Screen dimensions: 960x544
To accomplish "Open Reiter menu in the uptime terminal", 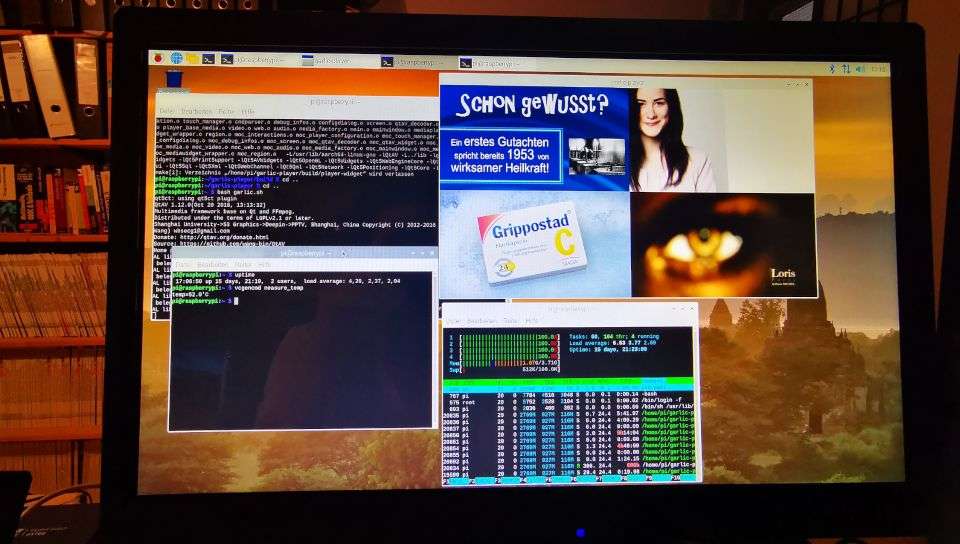I will coord(242,264).
